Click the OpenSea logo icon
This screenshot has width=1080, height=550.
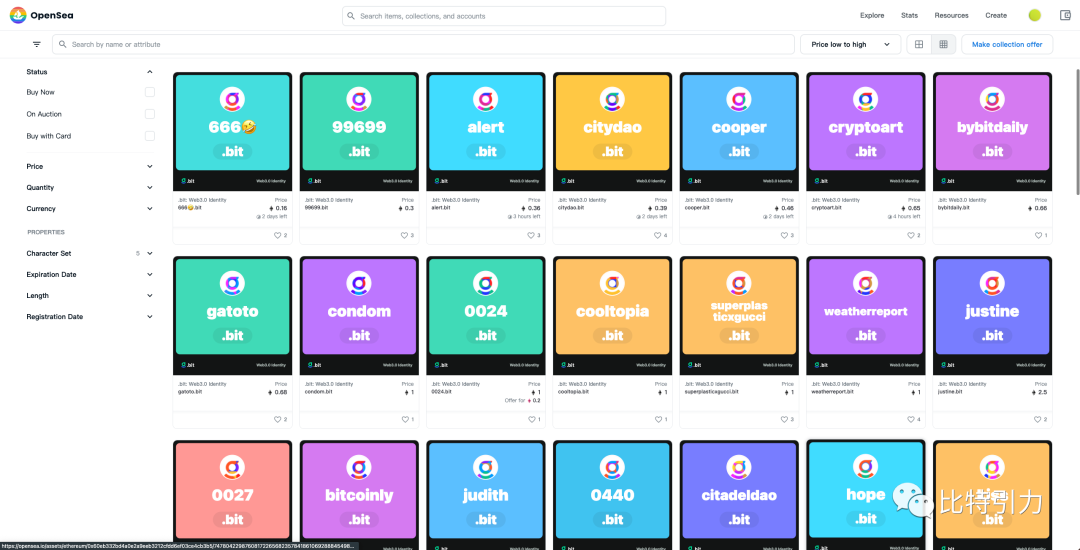(x=18, y=15)
